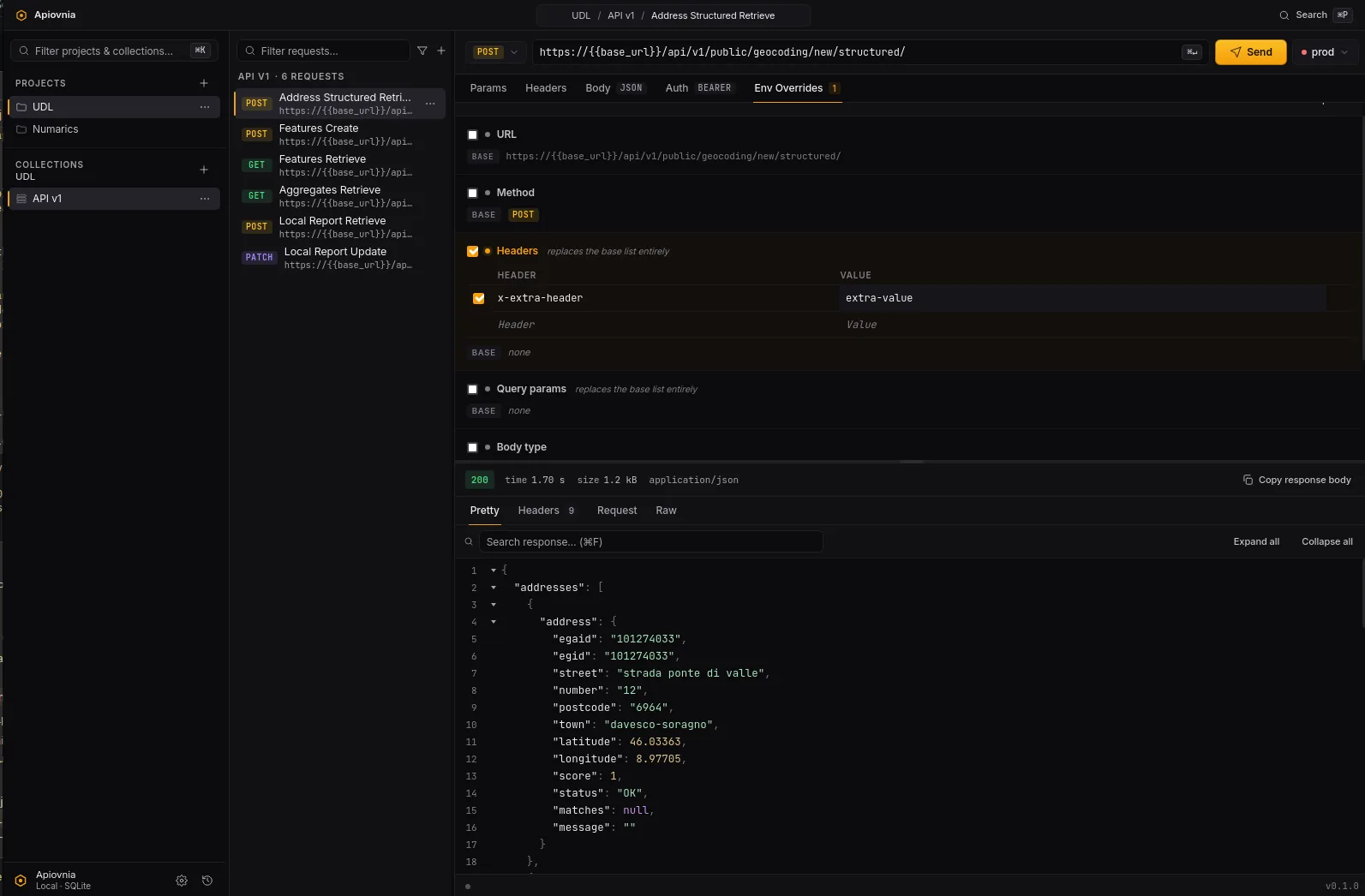Collapse the address object at line 4

coord(494,622)
